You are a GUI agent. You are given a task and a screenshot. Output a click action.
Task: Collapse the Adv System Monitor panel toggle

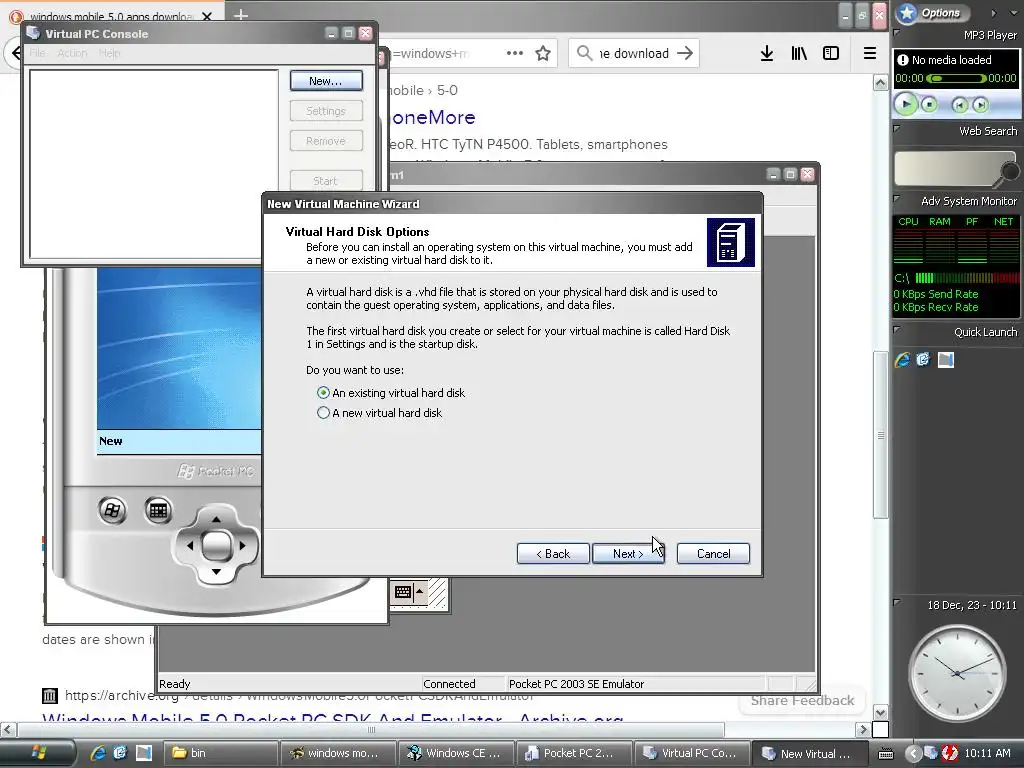[897, 199]
